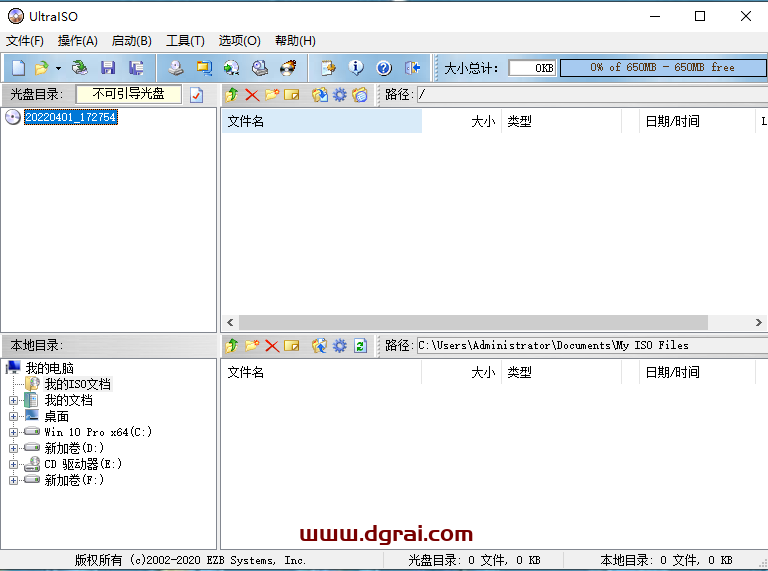Click the Rename icon in the local toolbar
The image size is (768, 571).
(x=291, y=346)
